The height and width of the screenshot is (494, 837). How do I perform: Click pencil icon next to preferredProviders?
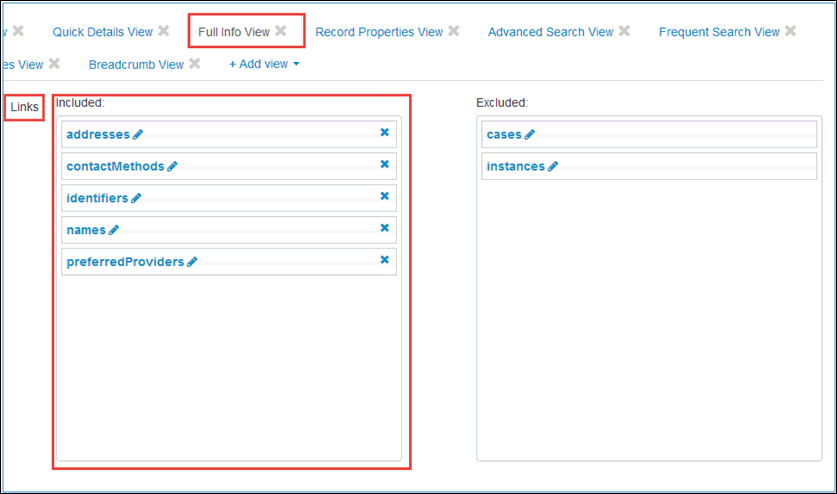click(192, 262)
